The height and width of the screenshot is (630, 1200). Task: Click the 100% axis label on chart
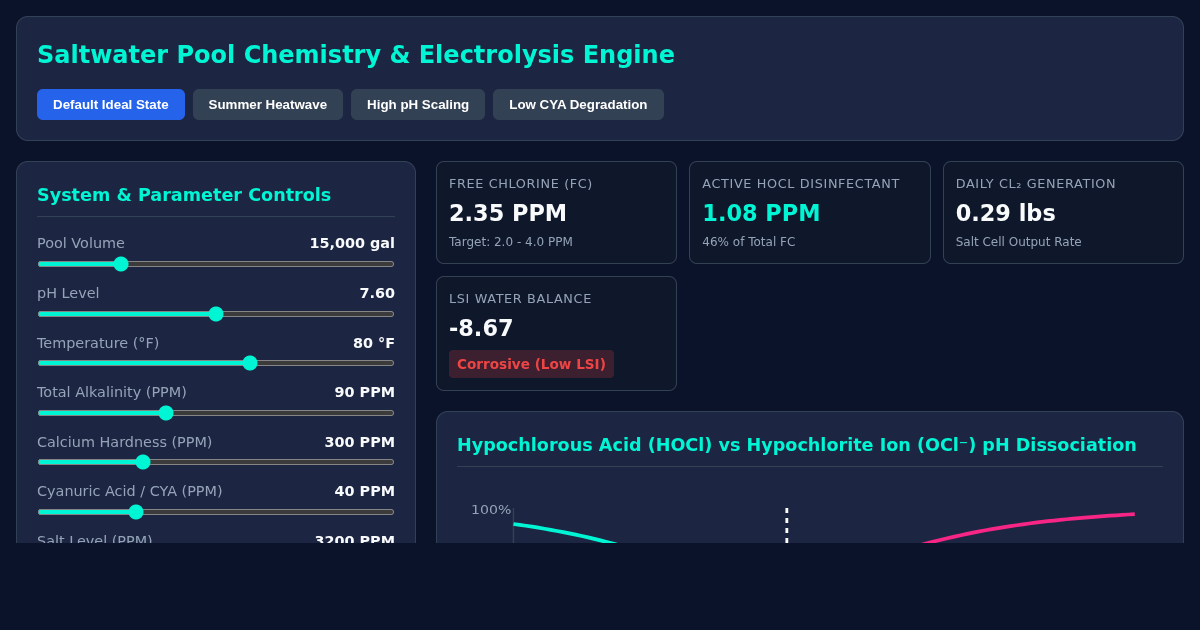[491, 510]
